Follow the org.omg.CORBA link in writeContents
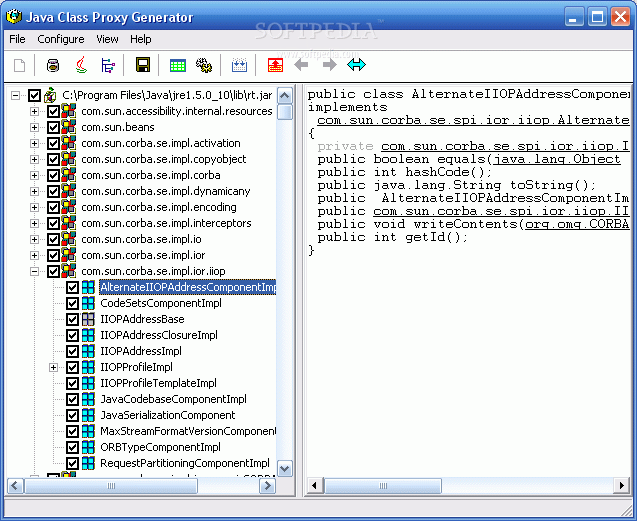 [577, 224]
